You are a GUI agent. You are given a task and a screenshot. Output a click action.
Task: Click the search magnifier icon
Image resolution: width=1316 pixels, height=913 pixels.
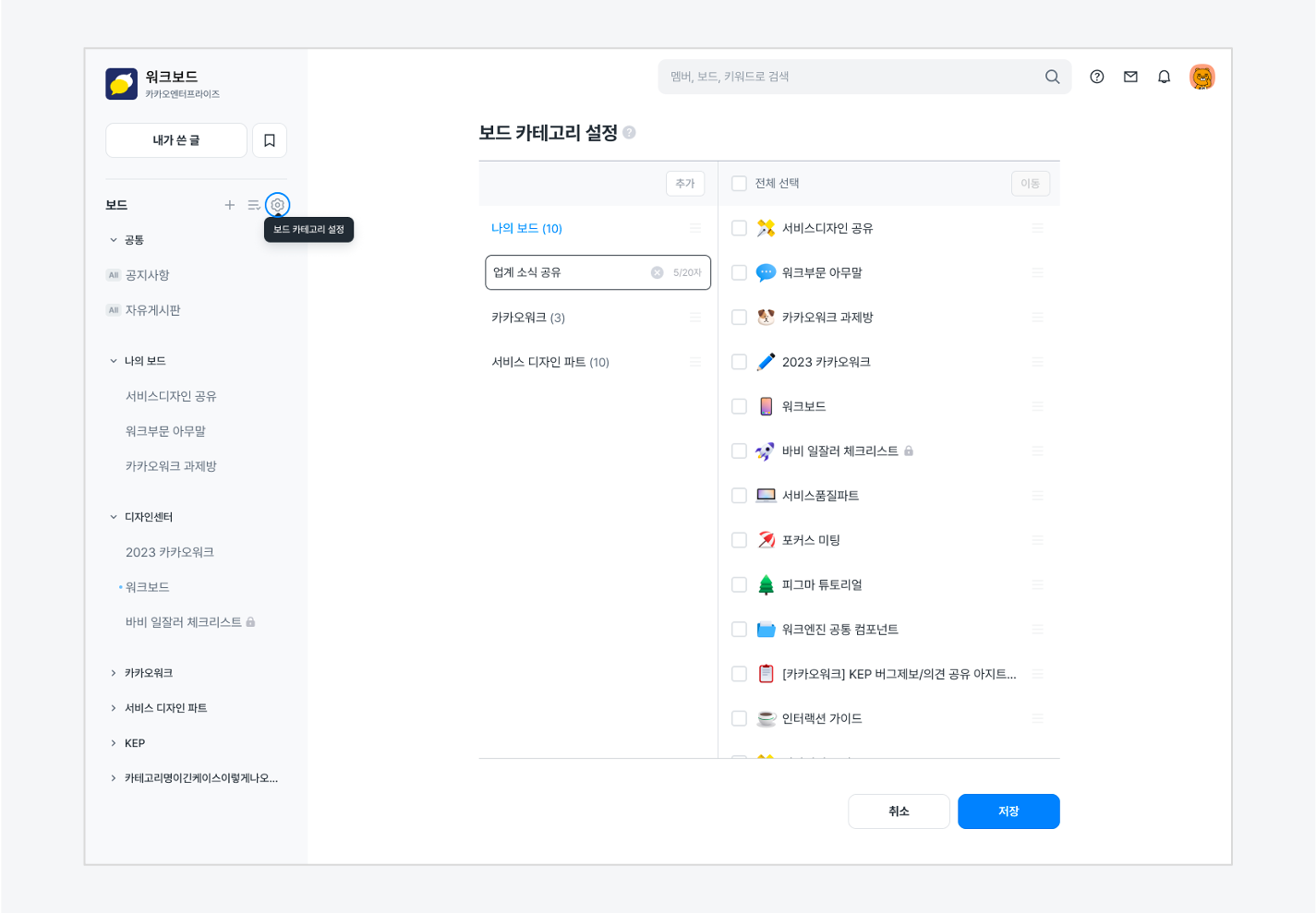click(x=1052, y=77)
